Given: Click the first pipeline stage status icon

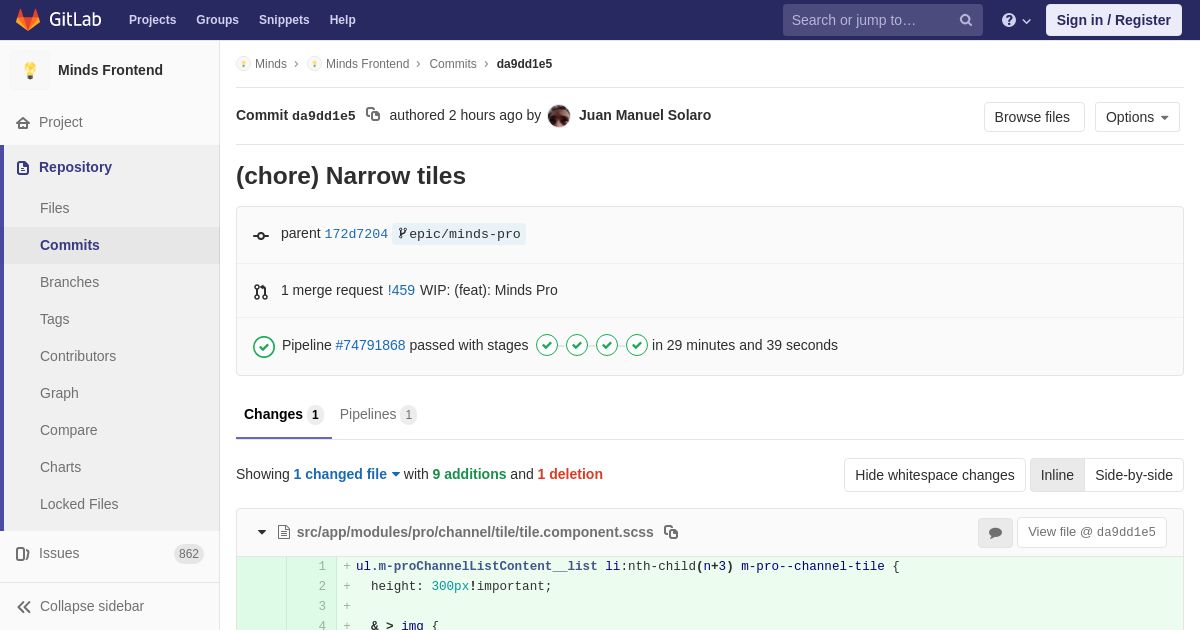Looking at the screenshot, I should [547, 345].
